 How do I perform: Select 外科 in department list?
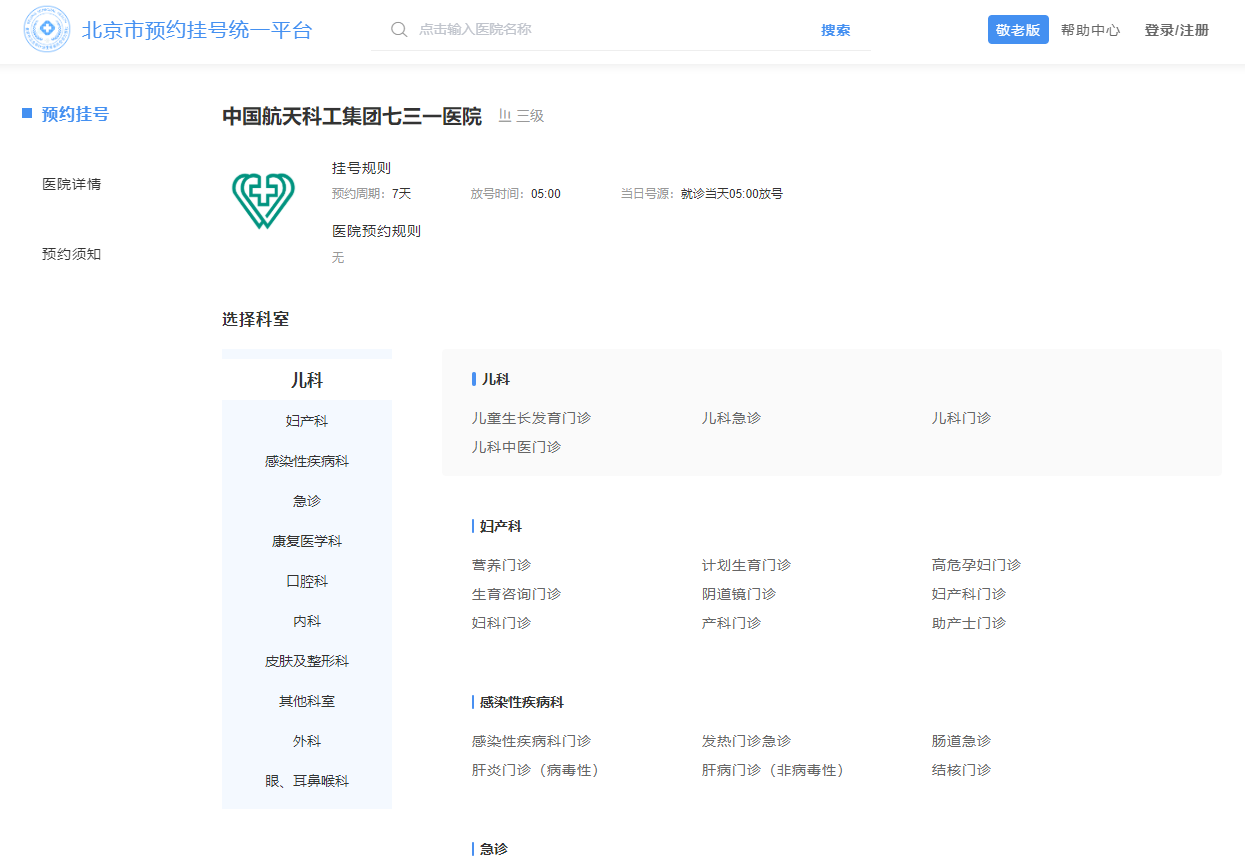pyautogui.click(x=307, y=741)
